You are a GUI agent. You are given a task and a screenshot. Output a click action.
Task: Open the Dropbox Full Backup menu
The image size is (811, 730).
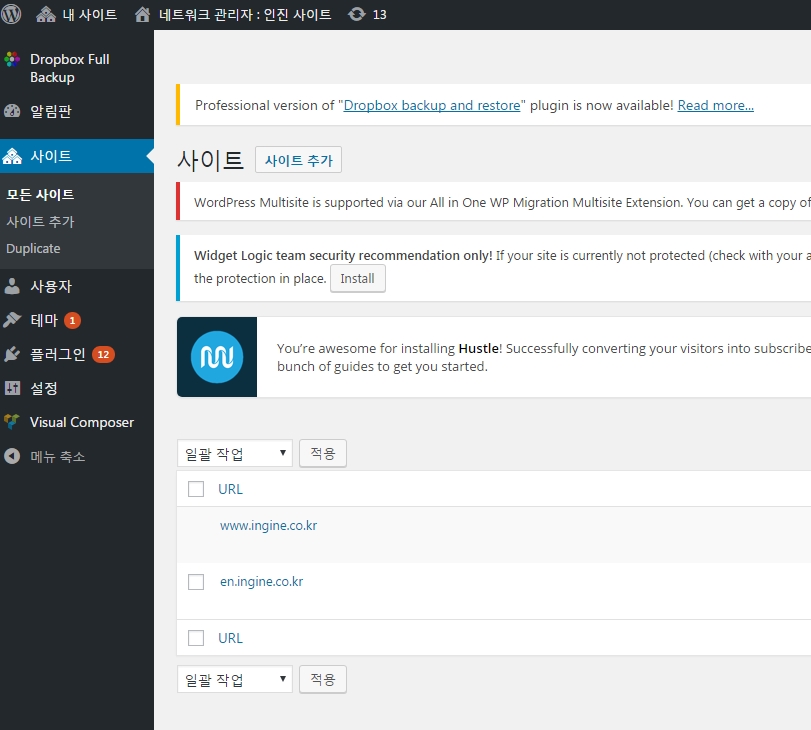pos(69,68)
